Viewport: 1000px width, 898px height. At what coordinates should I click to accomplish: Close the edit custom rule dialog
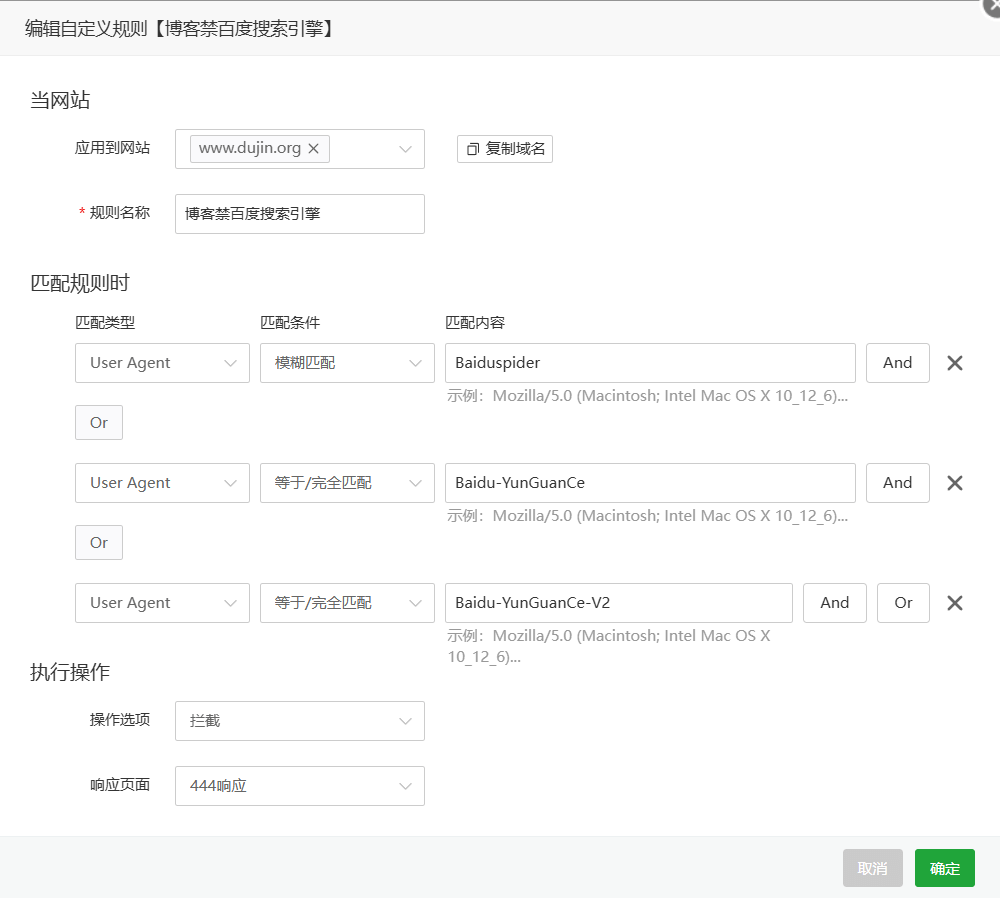point(992,6)
